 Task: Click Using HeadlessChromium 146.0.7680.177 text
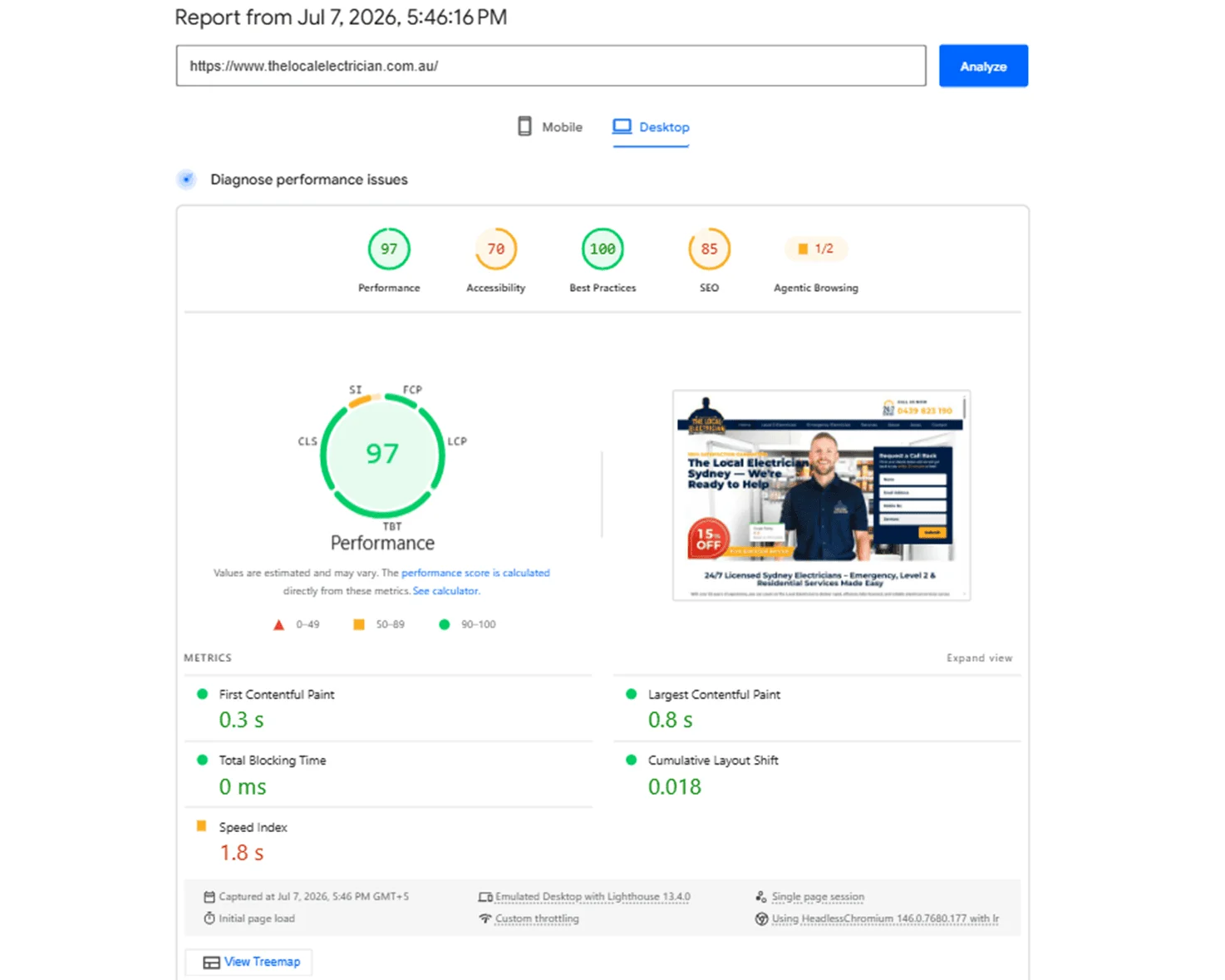[885, 918]
